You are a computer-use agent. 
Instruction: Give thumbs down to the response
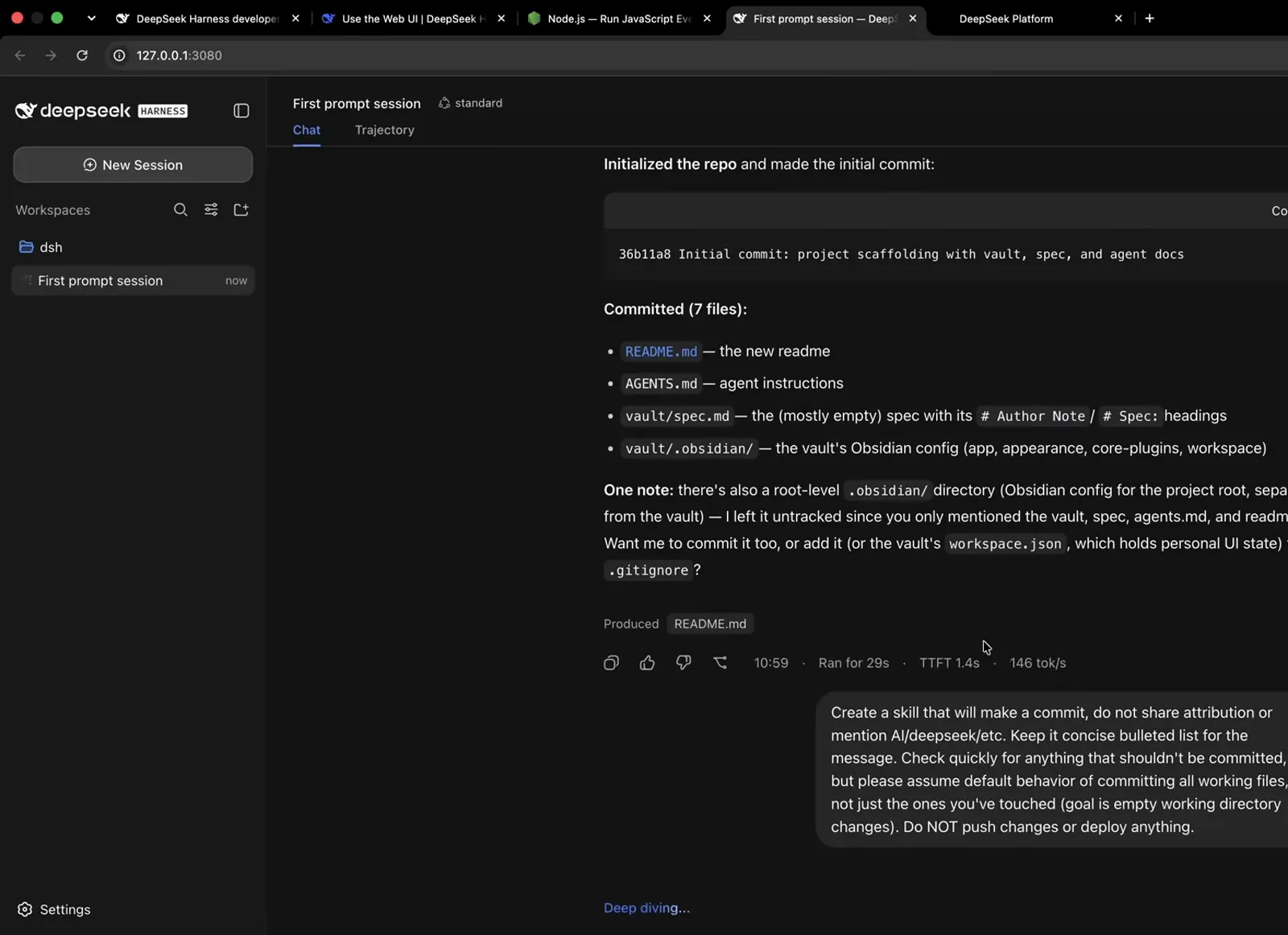pyautogui.click(x=683, y=663)
